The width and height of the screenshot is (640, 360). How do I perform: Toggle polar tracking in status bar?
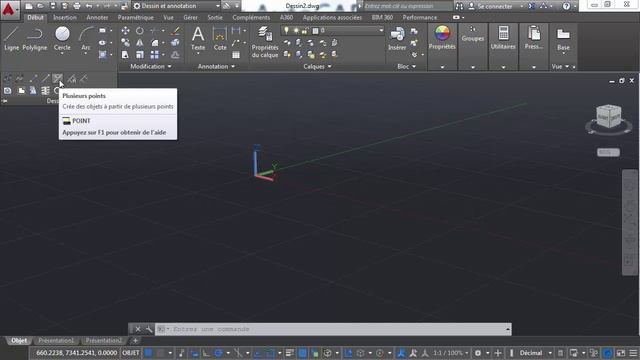[219, 353]
